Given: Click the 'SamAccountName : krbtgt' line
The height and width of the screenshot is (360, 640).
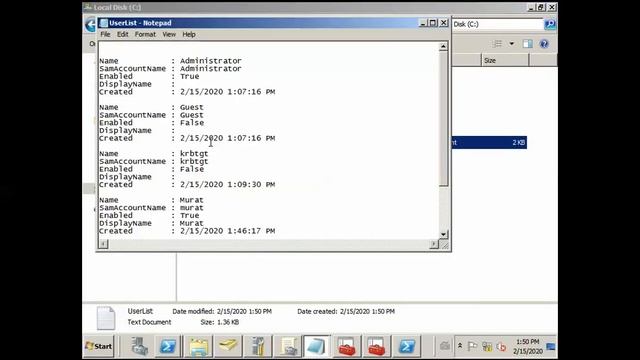Looking at the screenshot, I should click(x=153, y=161).
